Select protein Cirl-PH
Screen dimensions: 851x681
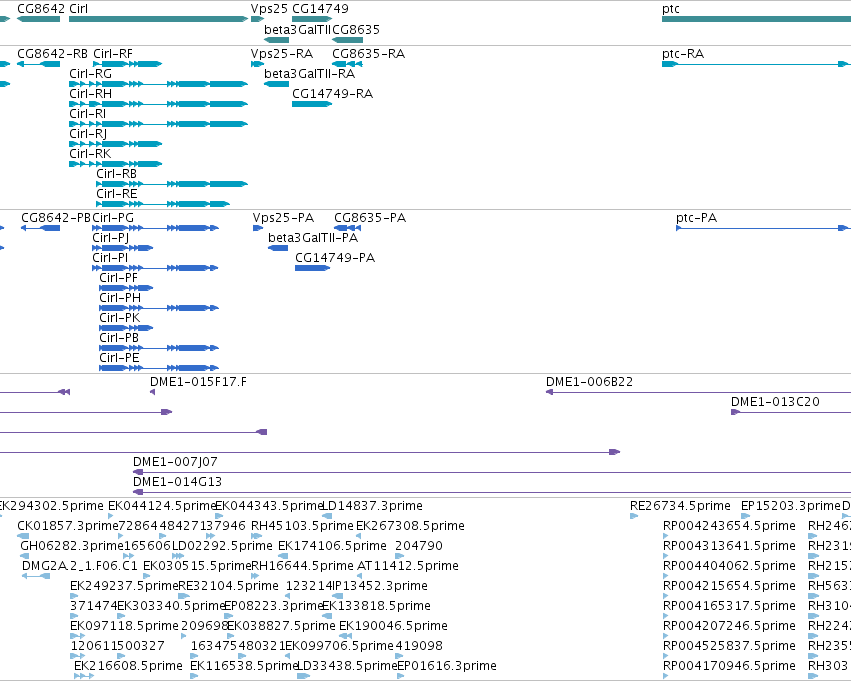120,298
